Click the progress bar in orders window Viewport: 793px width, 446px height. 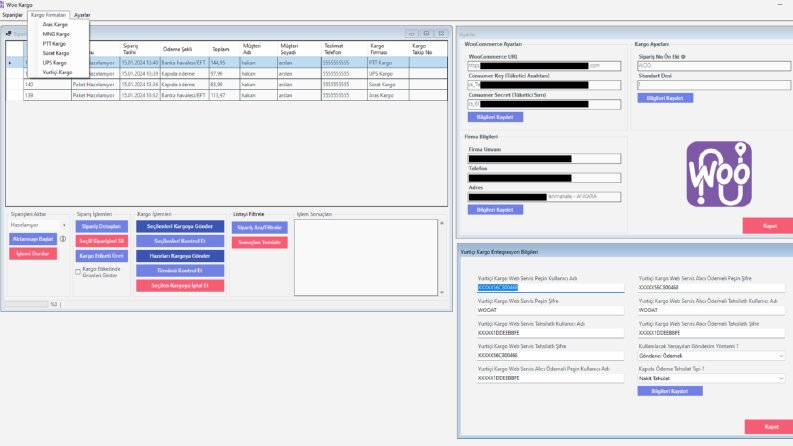(26, 304)
